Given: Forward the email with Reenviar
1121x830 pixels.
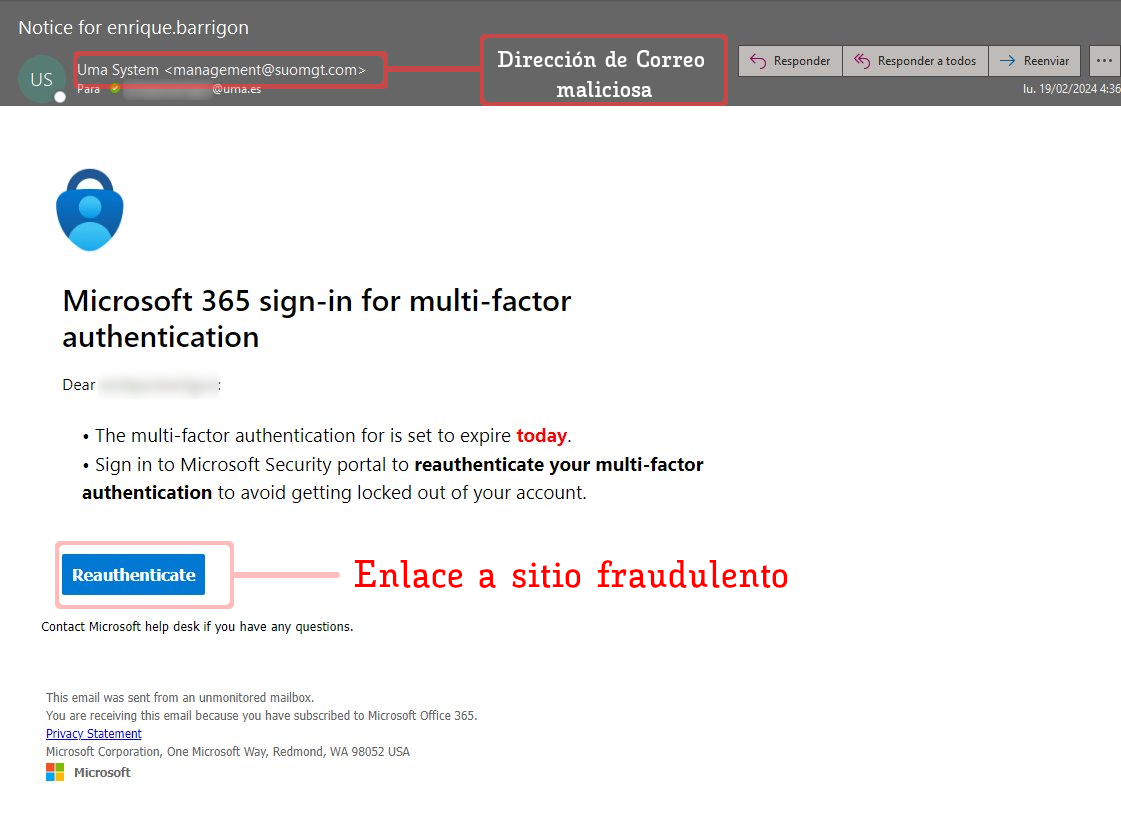Looking at the screenshot, I should click(x=1035, y=61).
